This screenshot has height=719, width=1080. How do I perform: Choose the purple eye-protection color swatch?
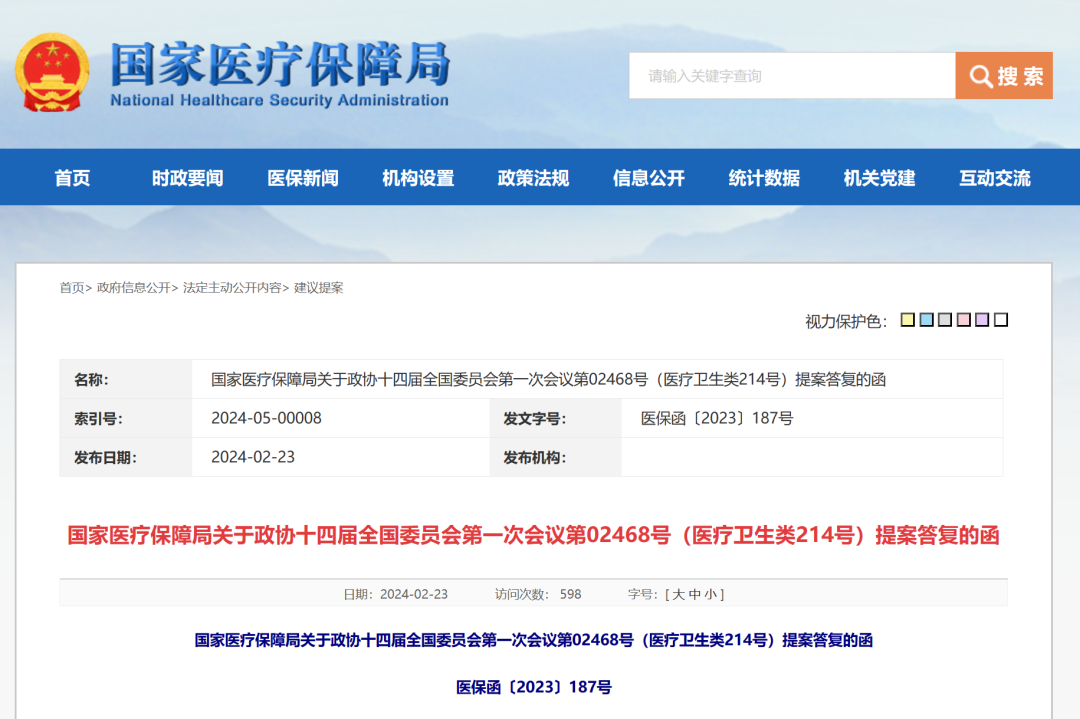click(982, 320)
